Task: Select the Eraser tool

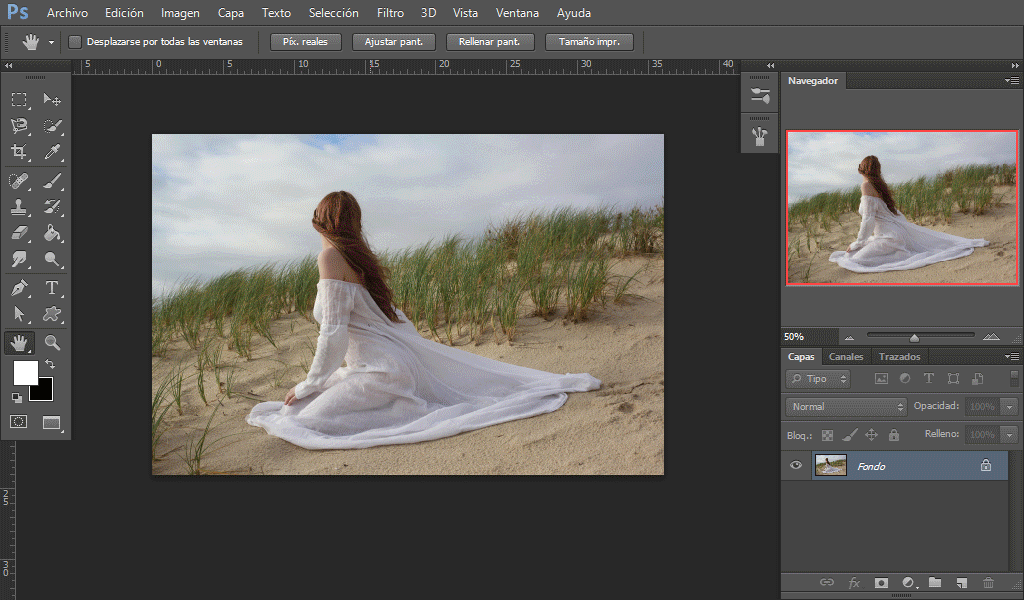Action: pos(19,234)
